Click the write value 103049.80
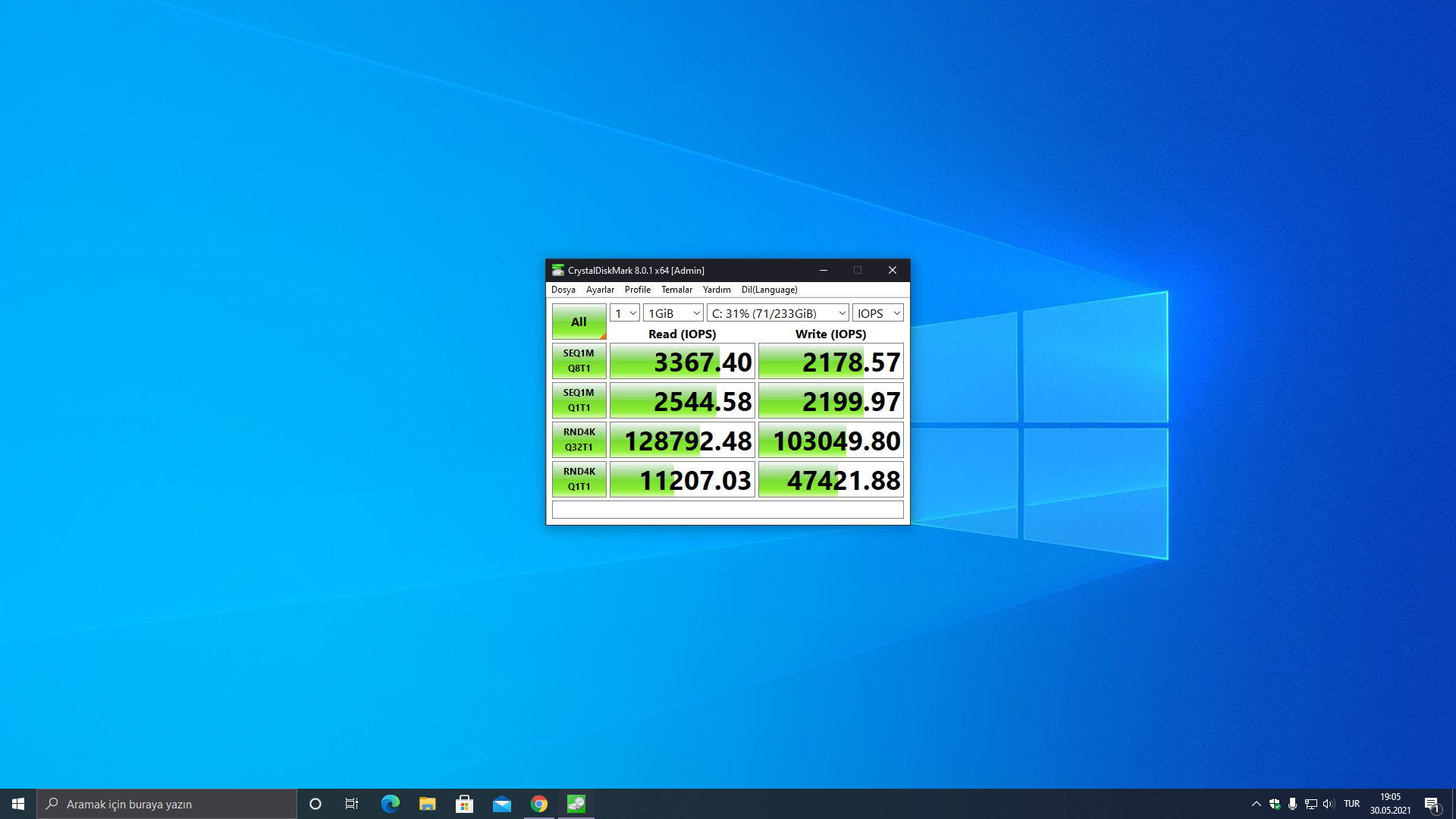The image size is (1456, 819). click(831, 441)
